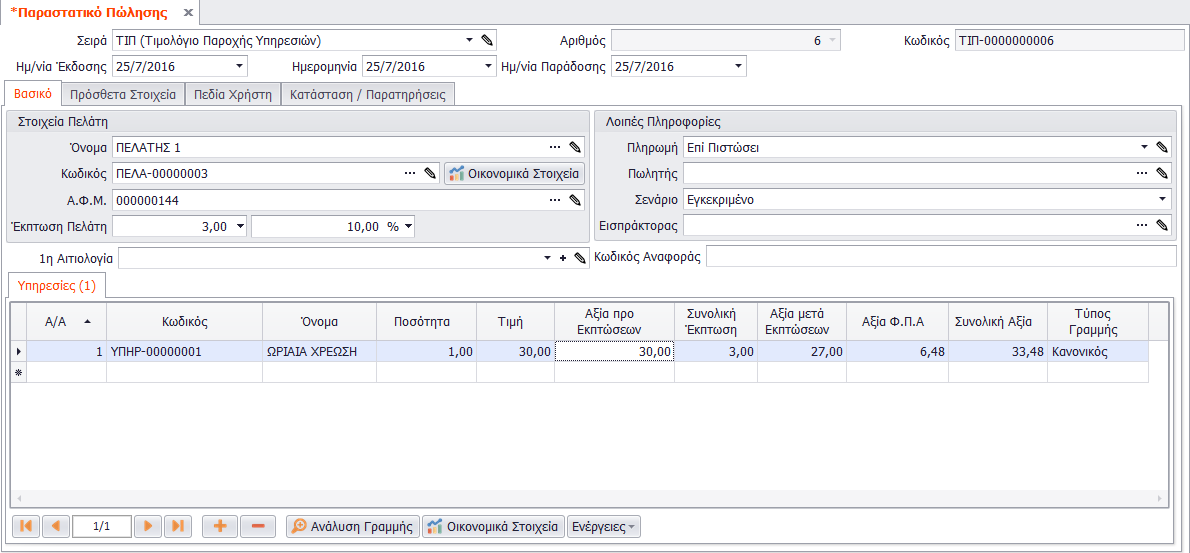
Task: Open Πληρωμή payment dropdown
Action: pos(1144,147)
